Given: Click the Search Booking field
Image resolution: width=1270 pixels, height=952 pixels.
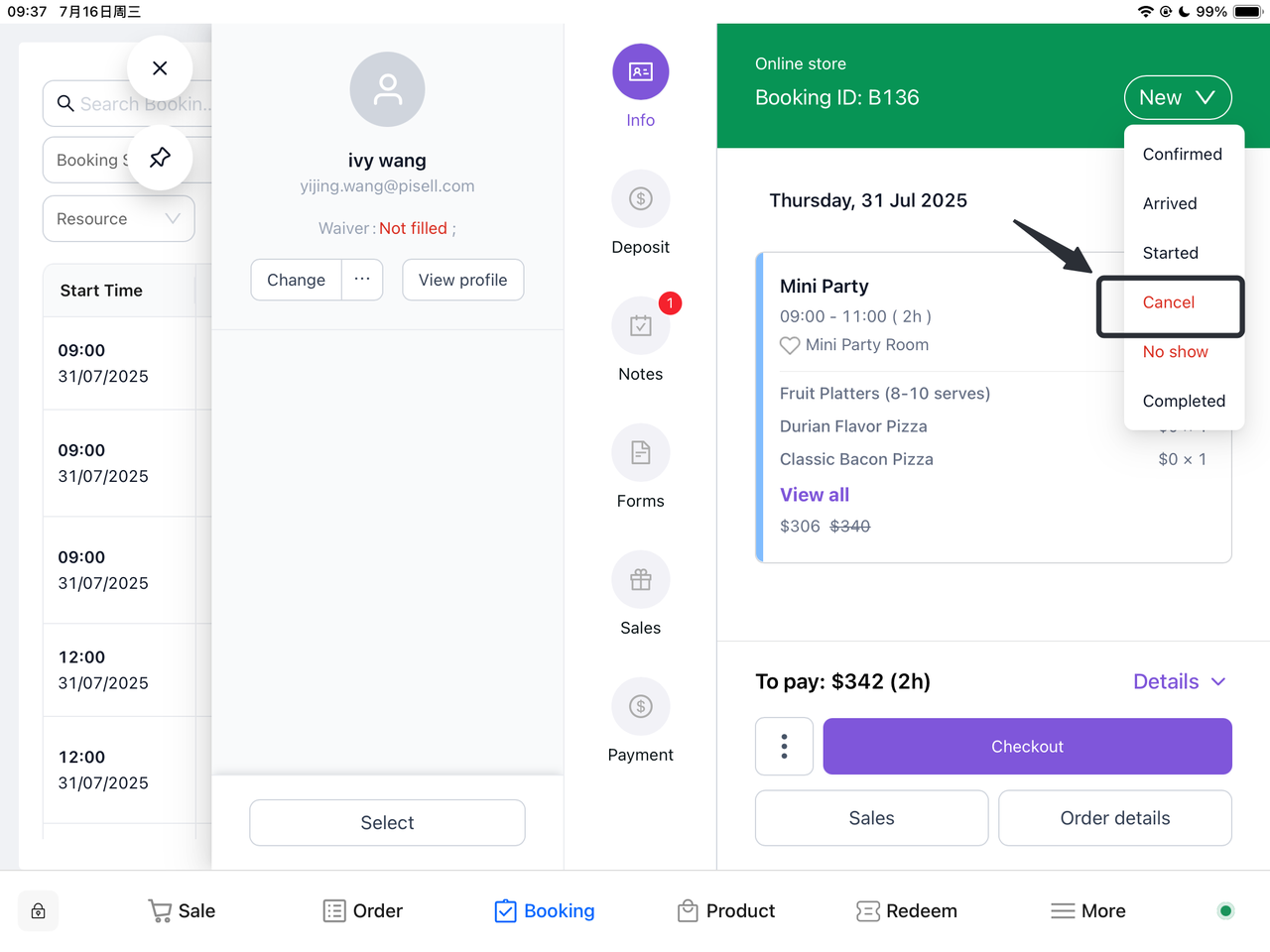Looking at the screenshot, I should [x=127, y=103].
